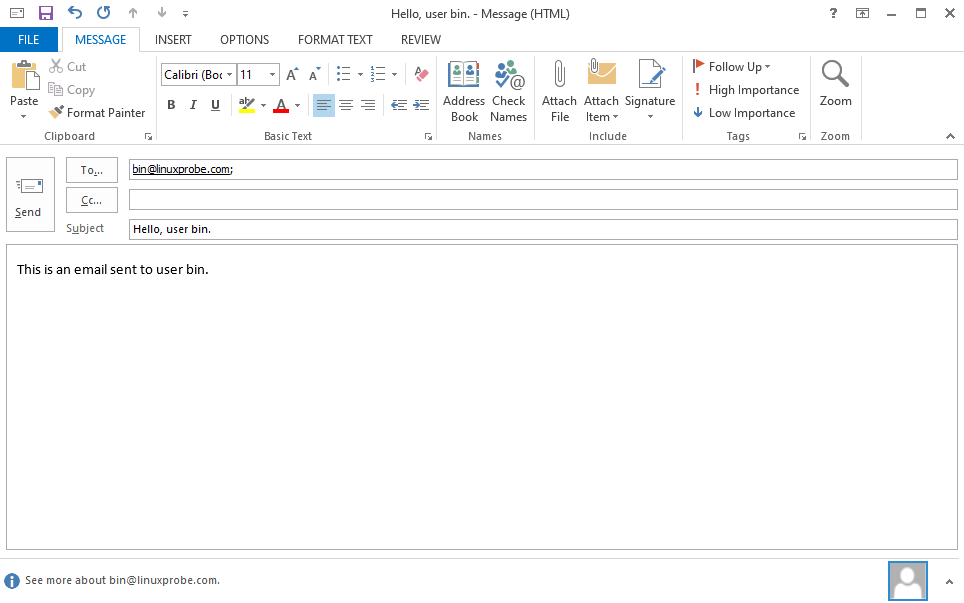964x603 pixels.
Task: Toggle Bold formatting
Action: tap(171, 105)
